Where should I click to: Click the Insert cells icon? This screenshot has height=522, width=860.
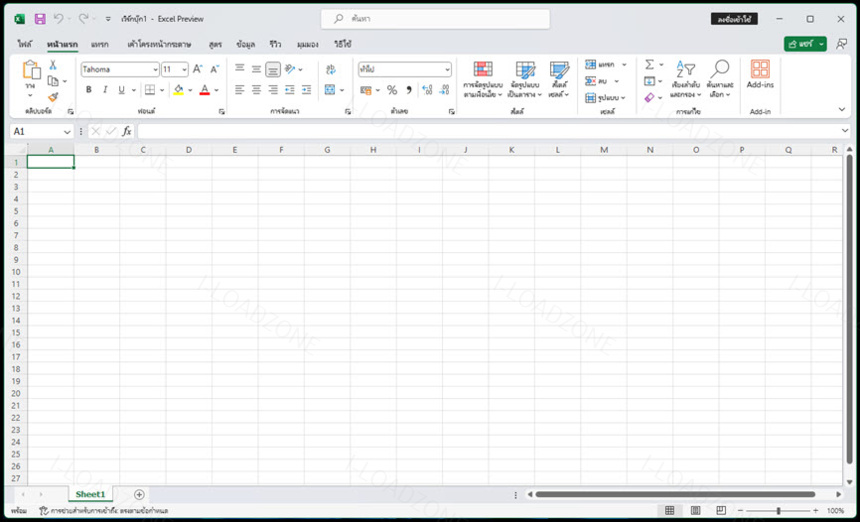(x=591, y=65)
